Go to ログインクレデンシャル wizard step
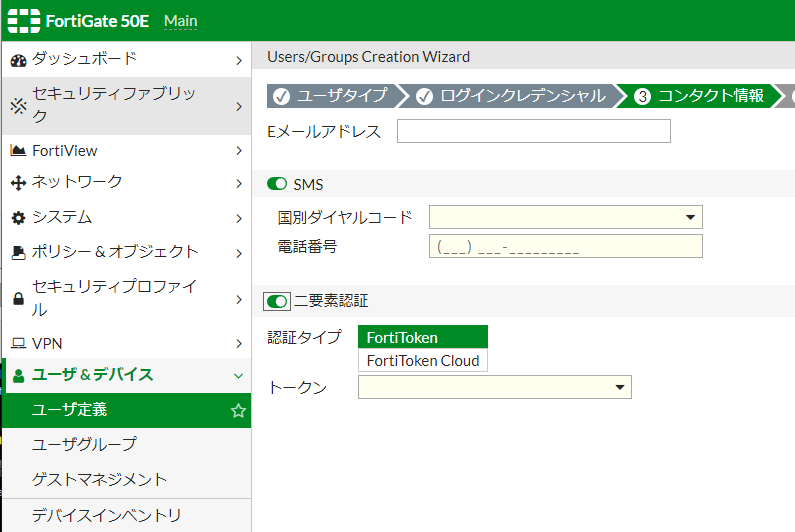Image resolution: width=795 pixels, height=532 pixels. pos(513,96)
